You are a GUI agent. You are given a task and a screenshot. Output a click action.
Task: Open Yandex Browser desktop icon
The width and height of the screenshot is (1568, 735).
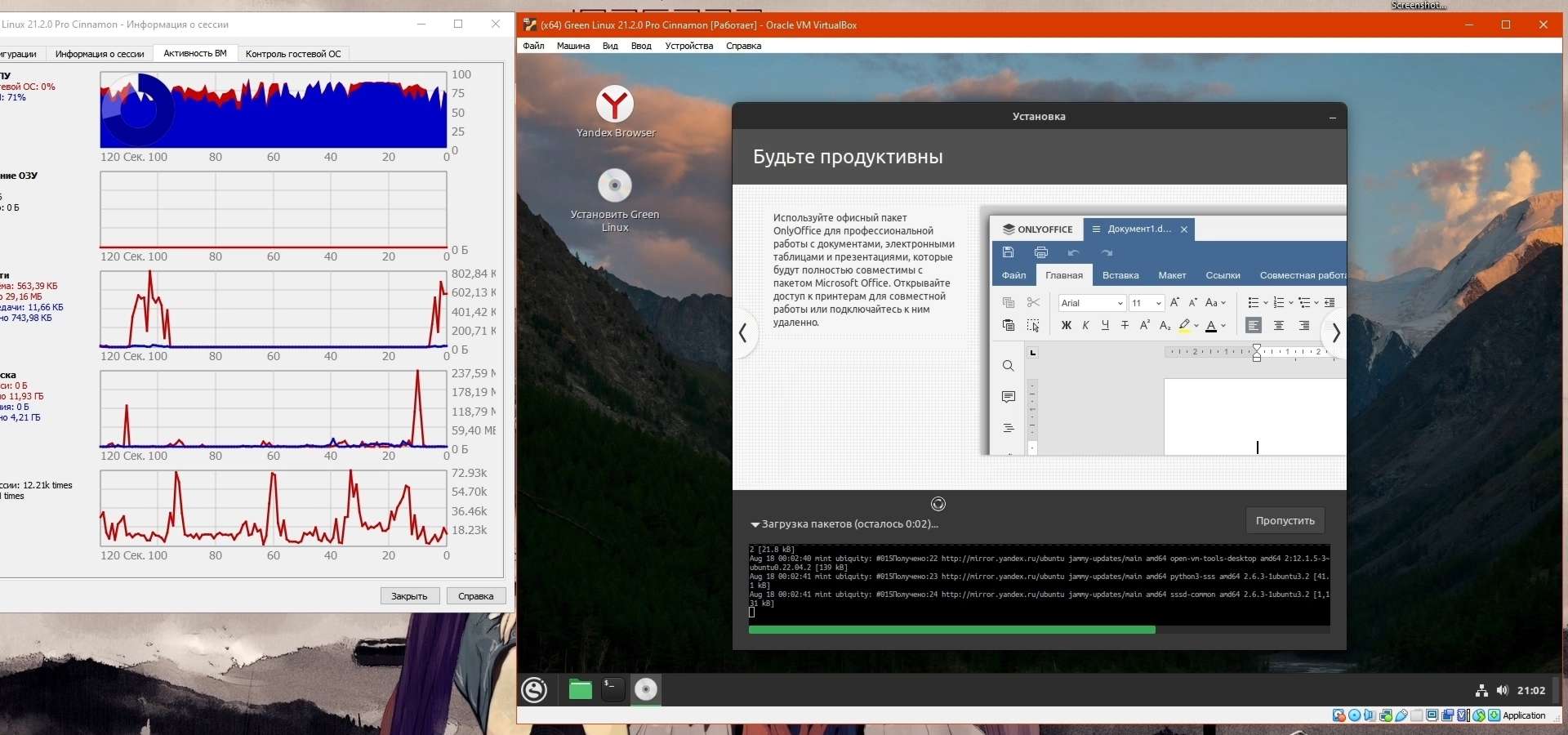pyautogui.click(x=615, y=112)
